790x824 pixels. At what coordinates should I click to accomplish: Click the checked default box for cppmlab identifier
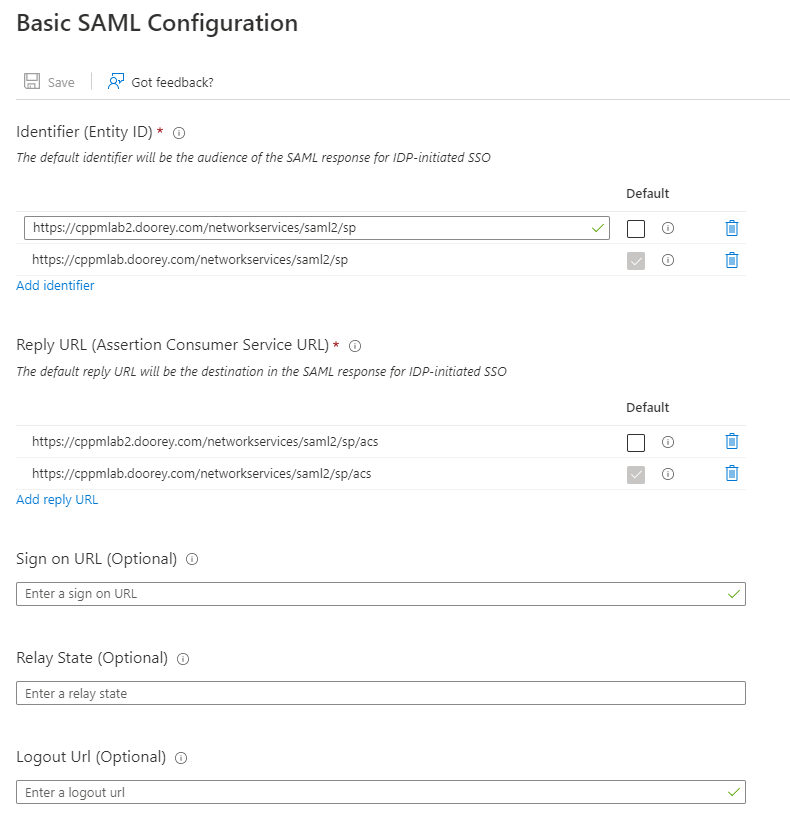pos(636,261)
